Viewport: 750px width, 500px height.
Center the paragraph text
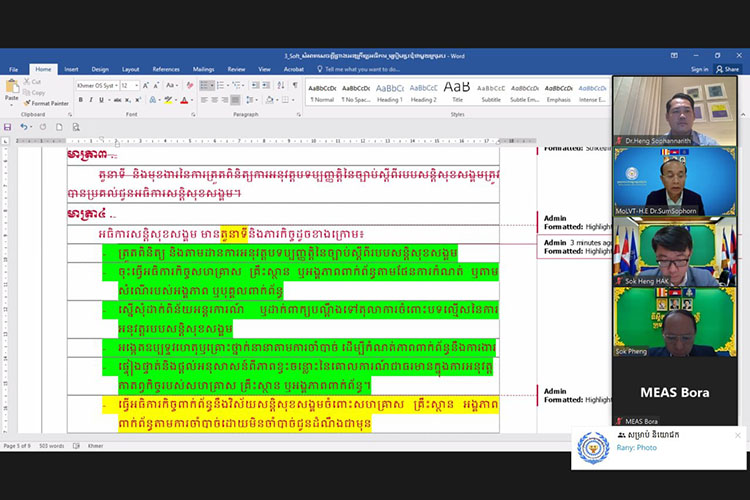214,100
